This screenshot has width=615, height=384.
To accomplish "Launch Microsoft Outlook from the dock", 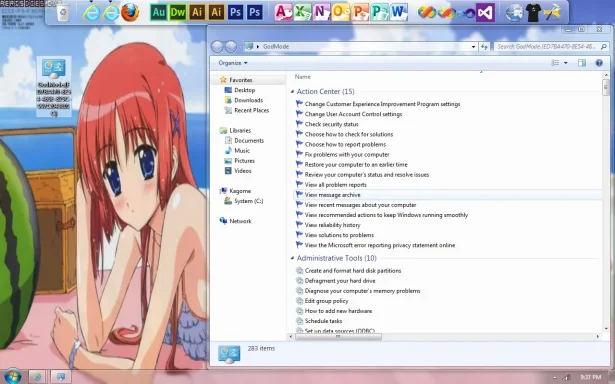I will (x=341, y=12).
